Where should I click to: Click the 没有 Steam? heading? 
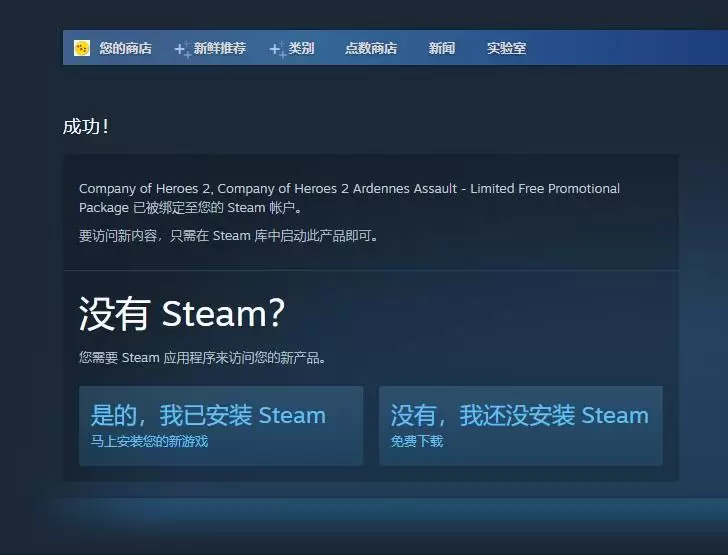(x=182, y=313)
